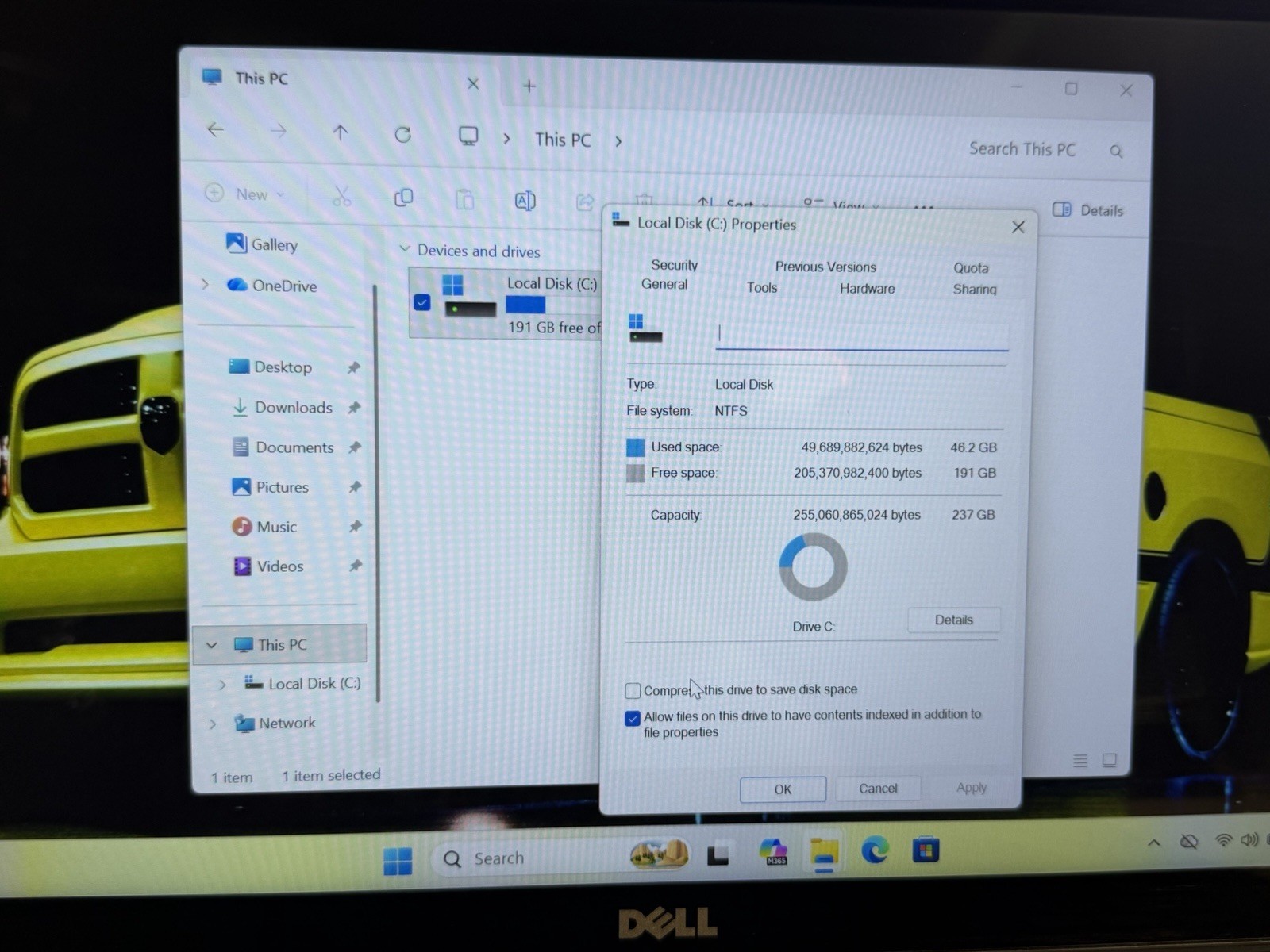Expand the OneDrive tree chevron
Image resolution: width=1270 pixels, height=952 pixels.
[206, 284]
